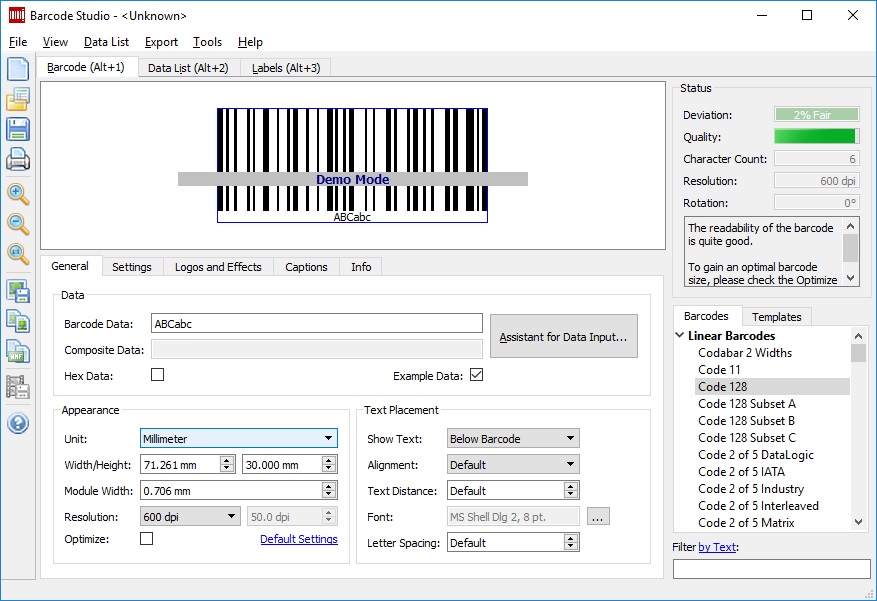
Task: Select the Zoom Out tool in the sidebar
Action: [x=18, y=225]
